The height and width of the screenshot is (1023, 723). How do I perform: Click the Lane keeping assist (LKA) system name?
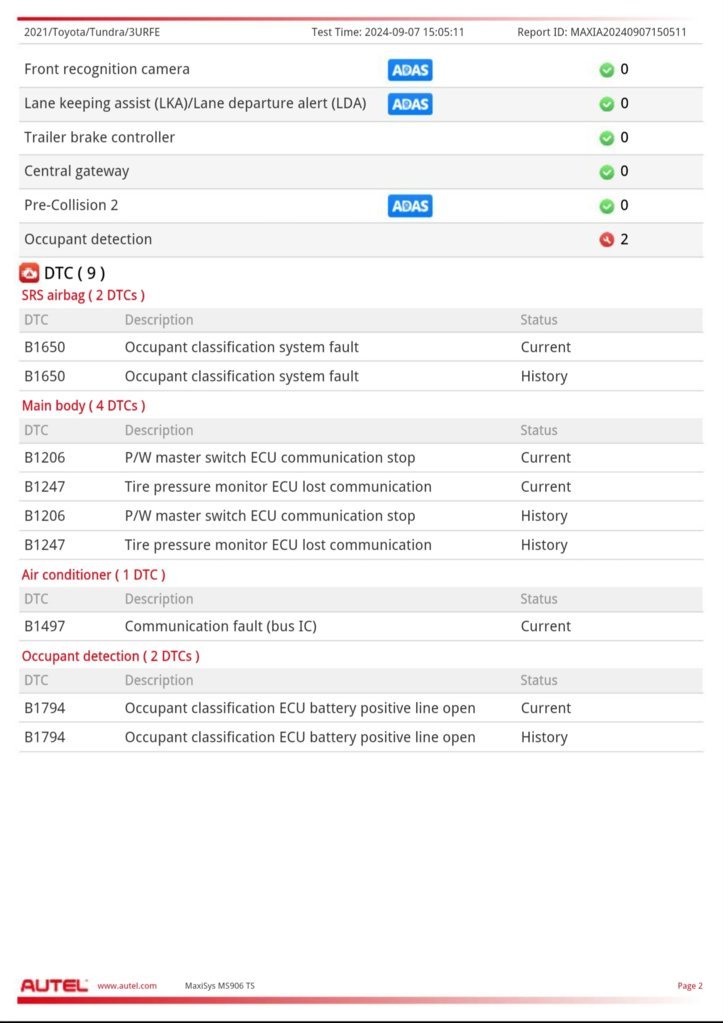[195, 103]
